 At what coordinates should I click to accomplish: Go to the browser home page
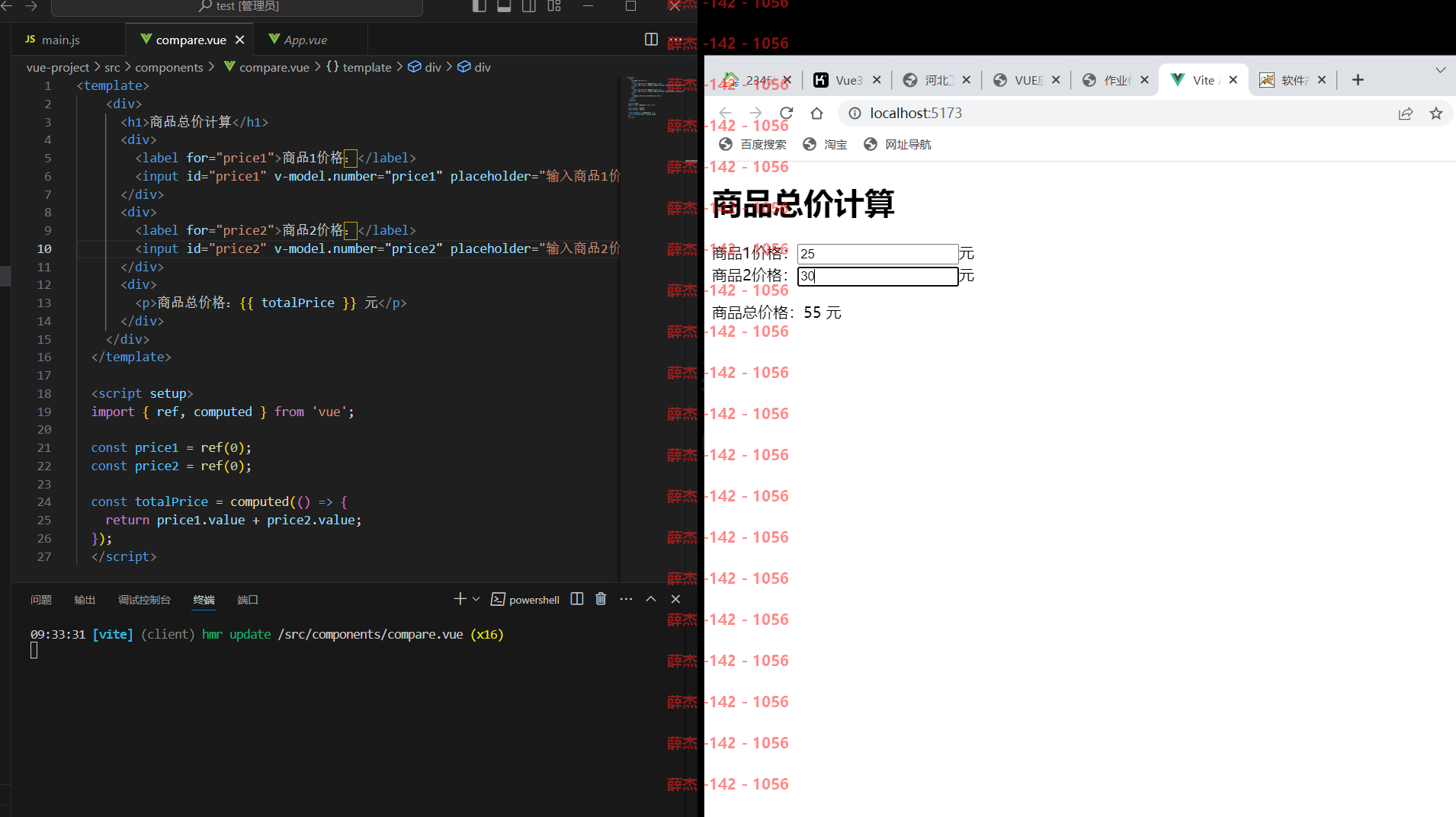pos(816,113)
